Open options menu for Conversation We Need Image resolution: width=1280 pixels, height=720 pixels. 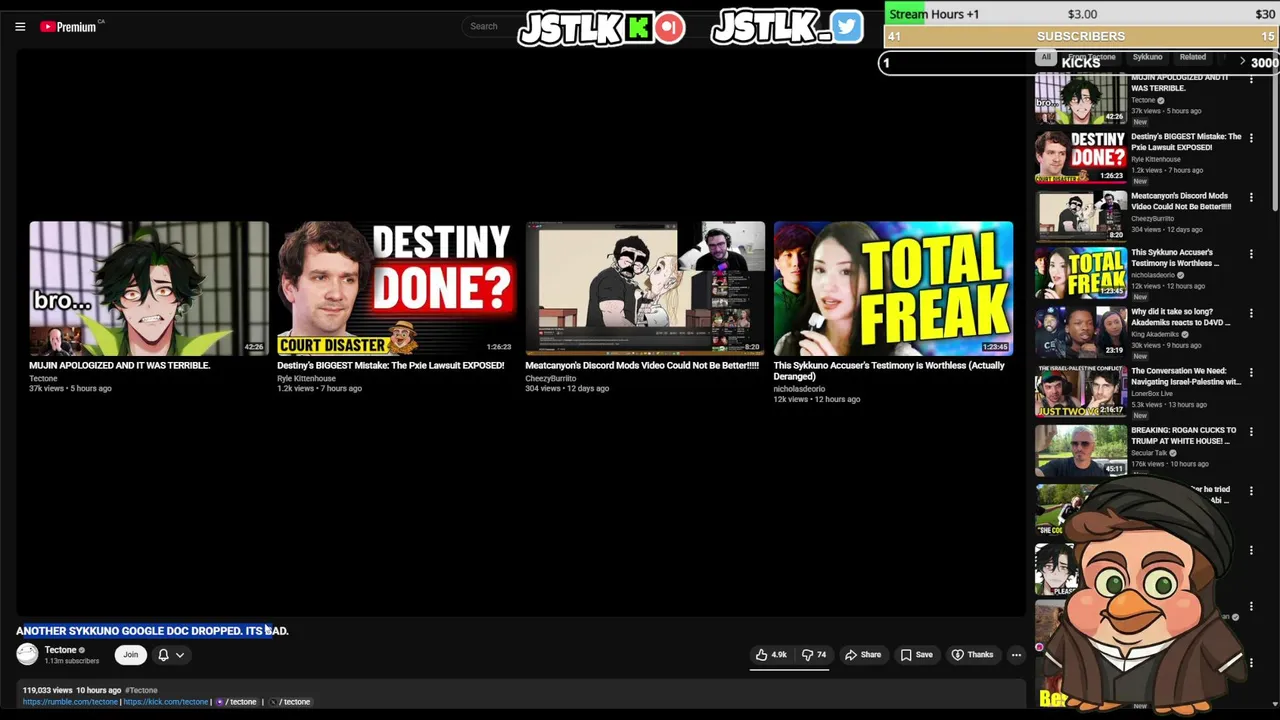(1251, 372)
